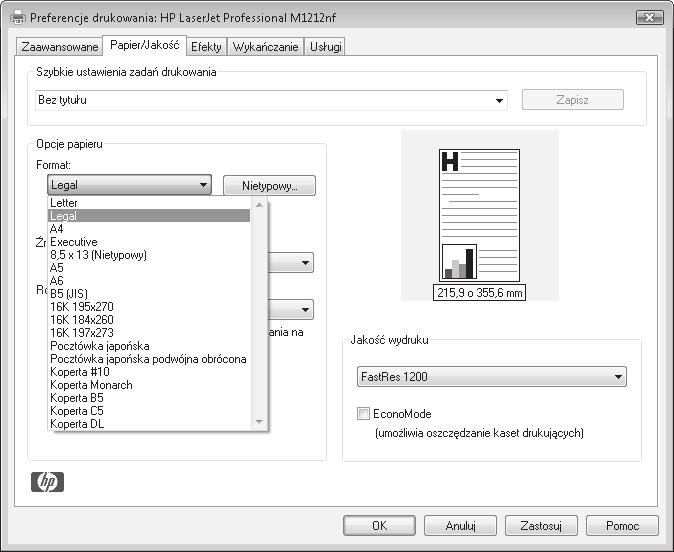Click scroll down arrow in format list

click(x=259, y=422)
